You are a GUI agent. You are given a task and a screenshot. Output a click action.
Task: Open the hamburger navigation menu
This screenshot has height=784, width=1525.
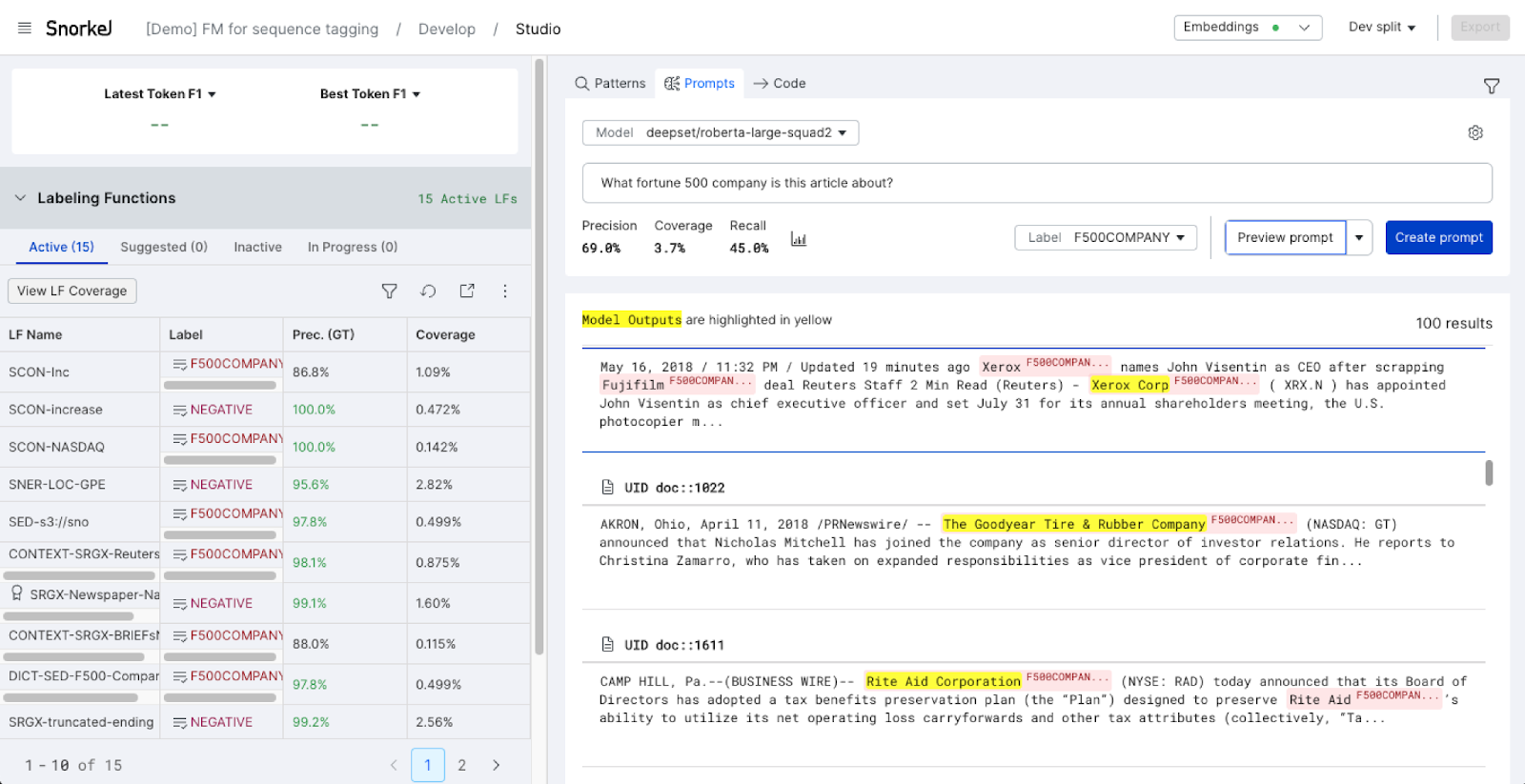pos(25,28)
